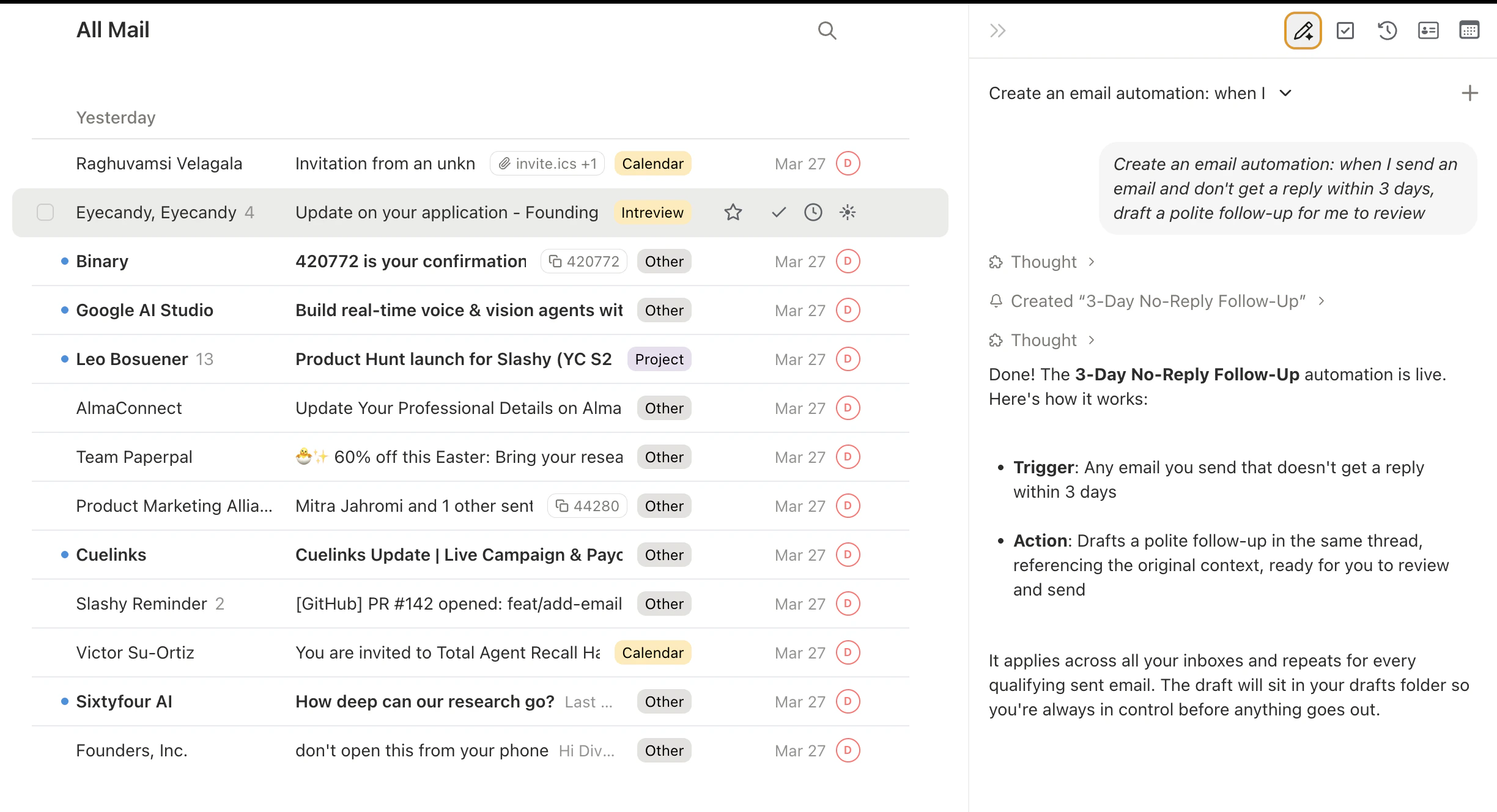
Task: Summarize the Eyecandy email via sparkle icon
Action: coord(847,212)
